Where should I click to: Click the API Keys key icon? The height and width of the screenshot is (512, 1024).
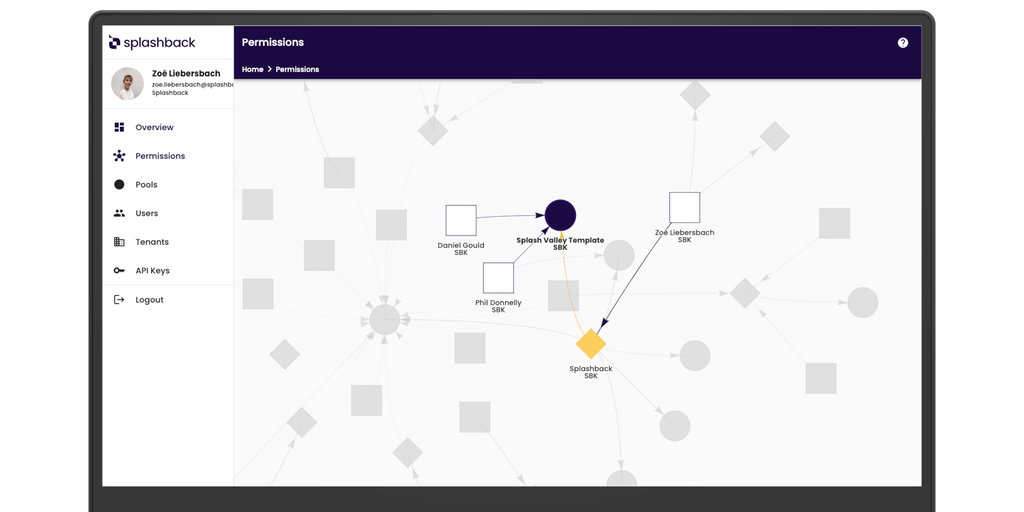tap(119, 270)
